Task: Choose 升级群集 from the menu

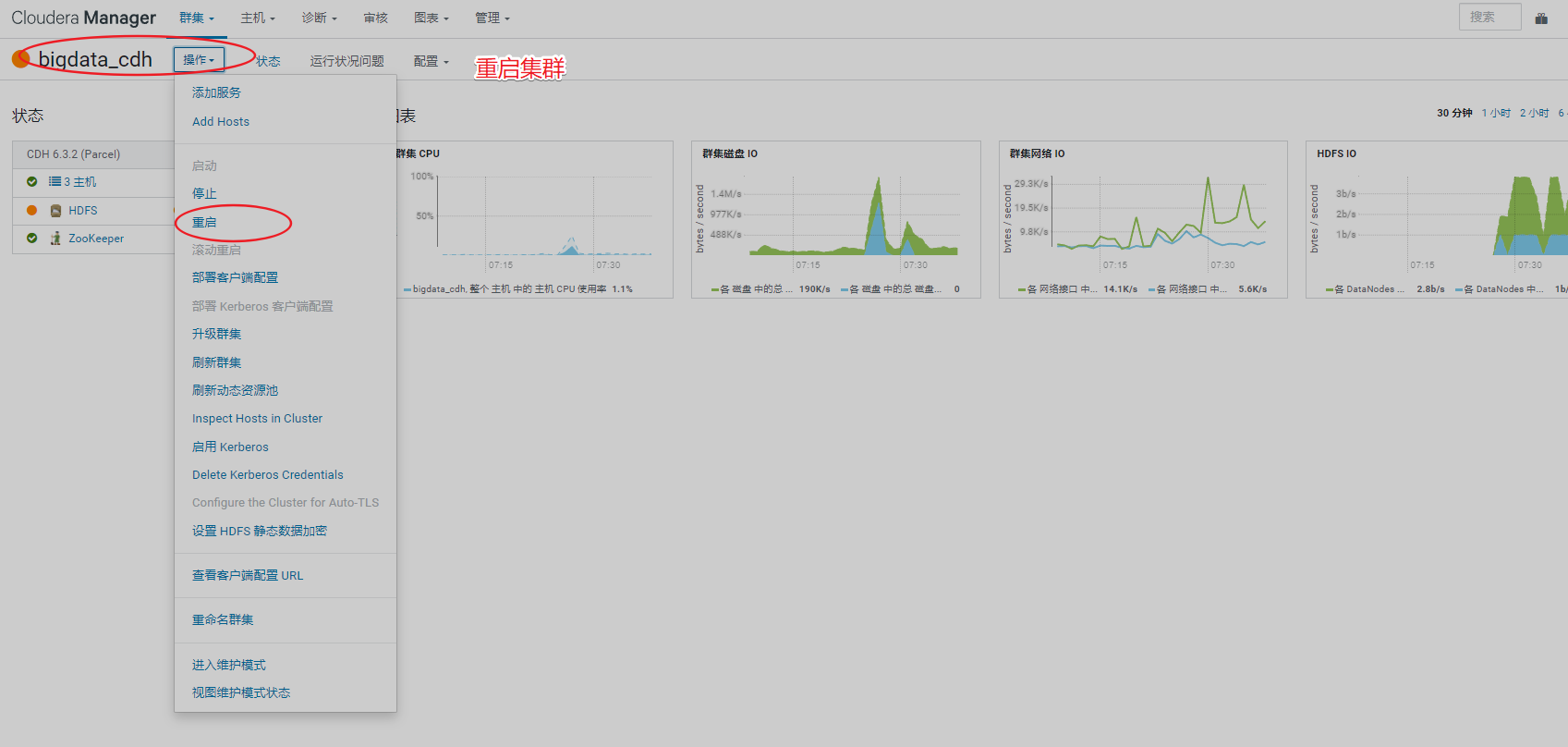Action: (x=216, y=334)
